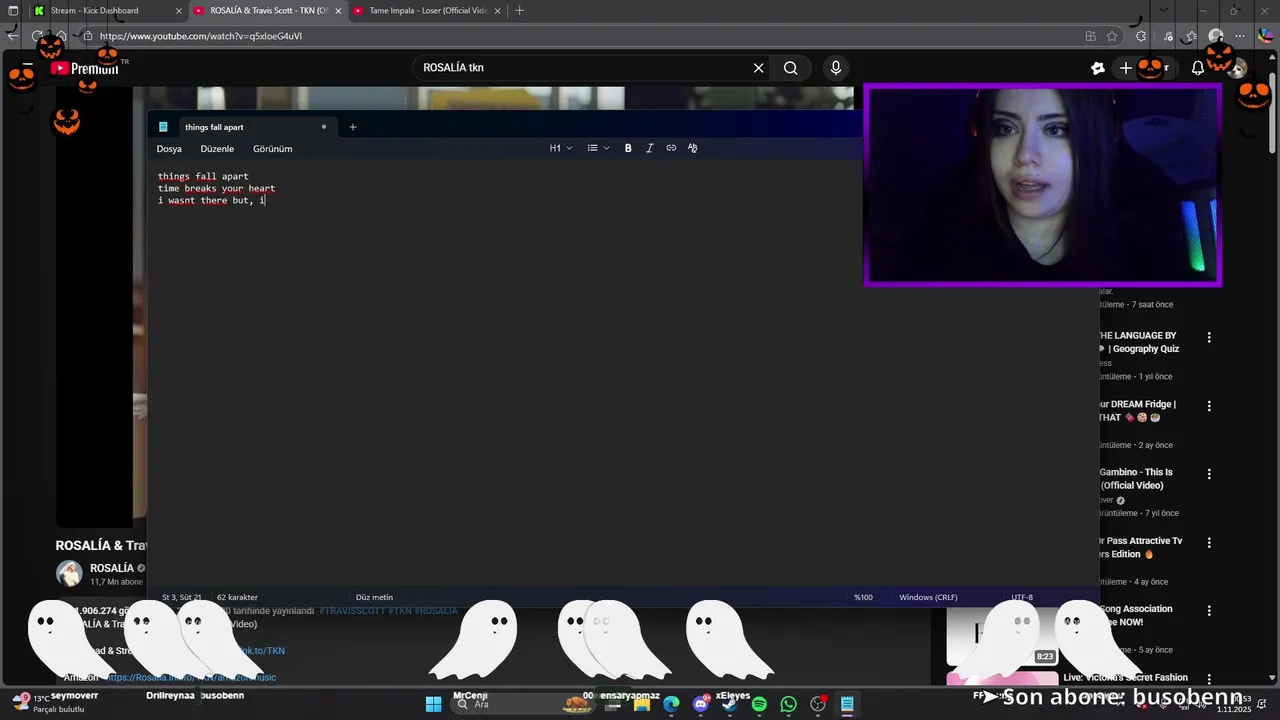Click 'Windows (CRLF)' line ending entry
Image resolution: width=1280 pixels, height=720 pixels.
click(928, 597)
